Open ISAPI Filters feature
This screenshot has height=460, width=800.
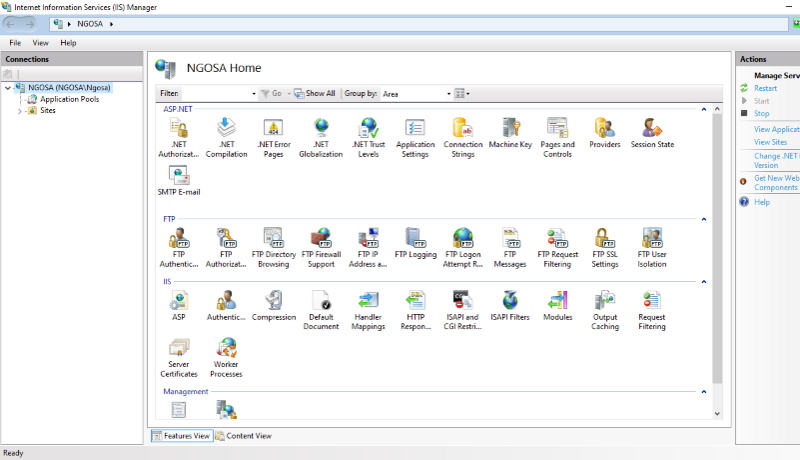point(510,305)
